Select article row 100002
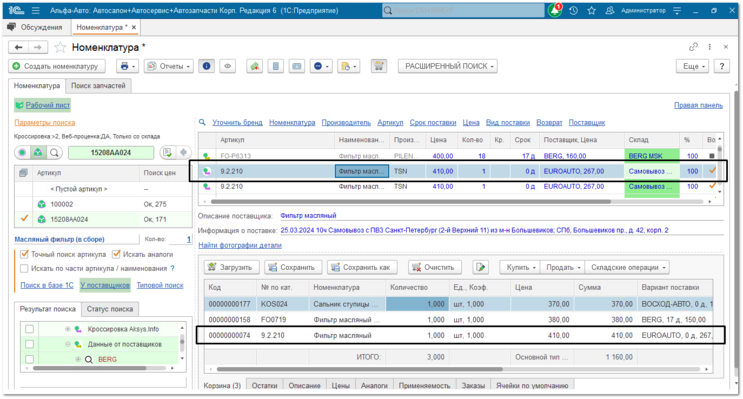The width and height of the screenshot is (743, 399). [103, 204]
